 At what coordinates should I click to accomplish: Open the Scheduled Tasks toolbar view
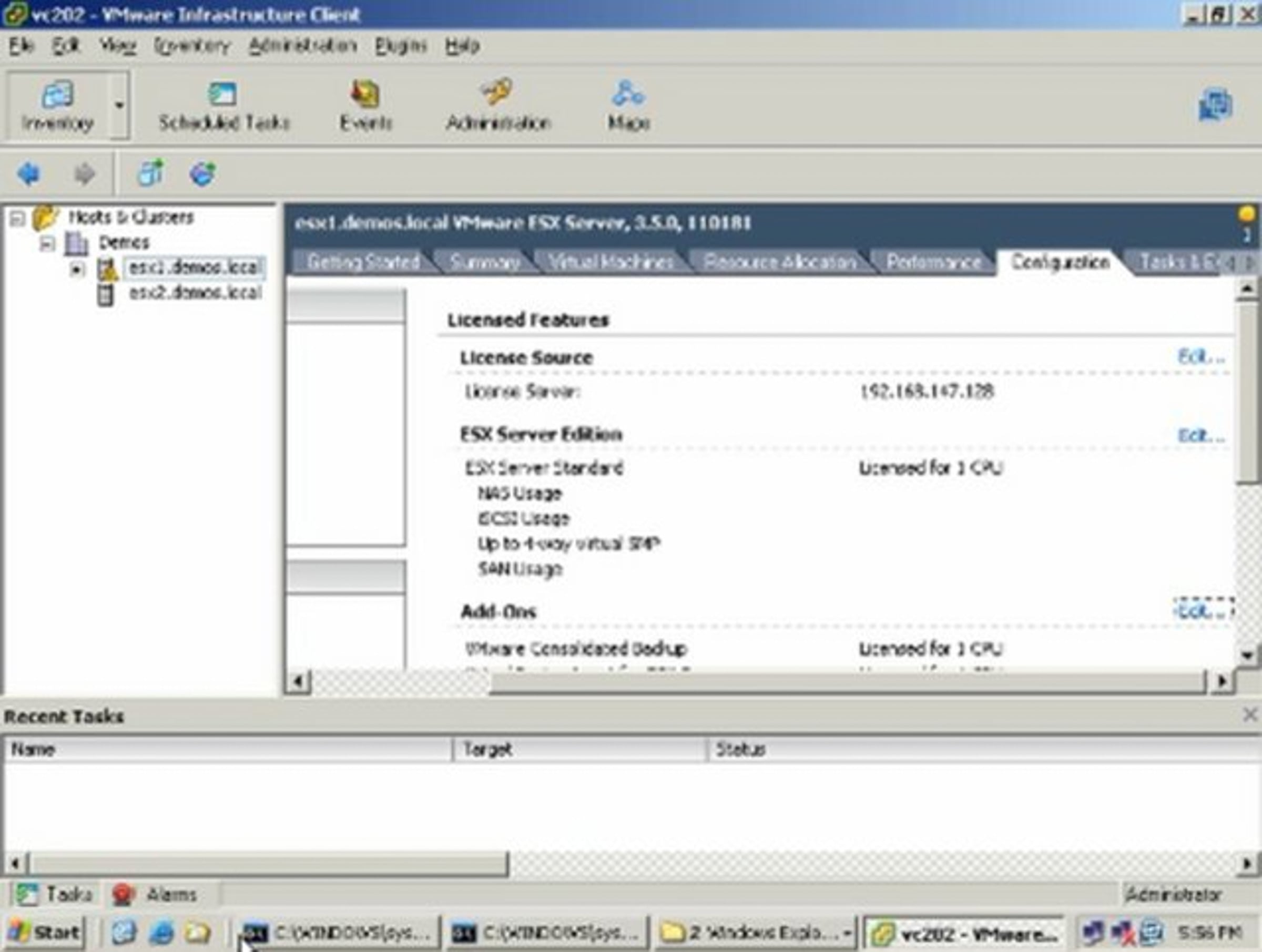223,106
